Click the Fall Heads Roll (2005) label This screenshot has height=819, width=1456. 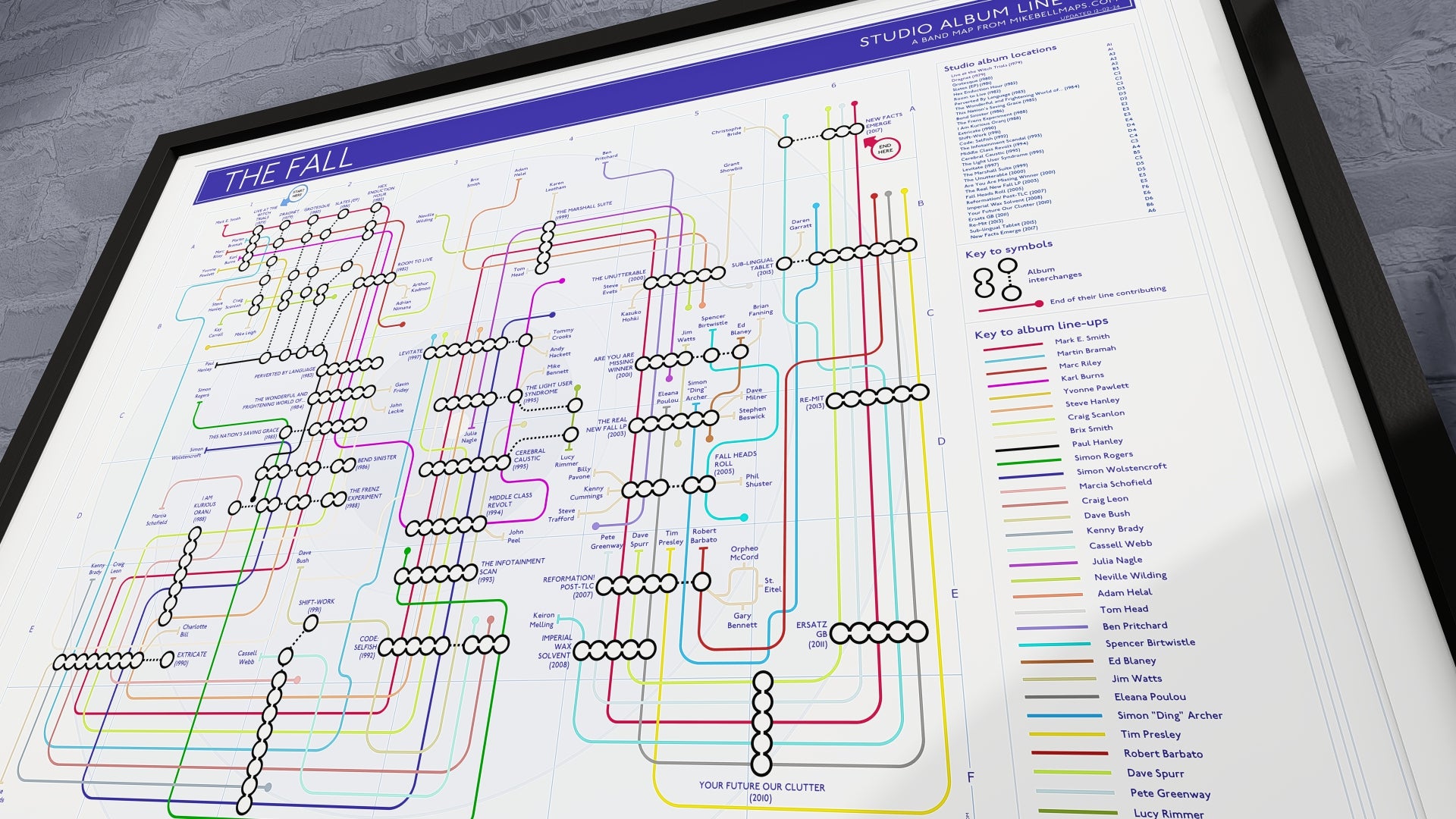pyautogui.click(x=735, y=463)
